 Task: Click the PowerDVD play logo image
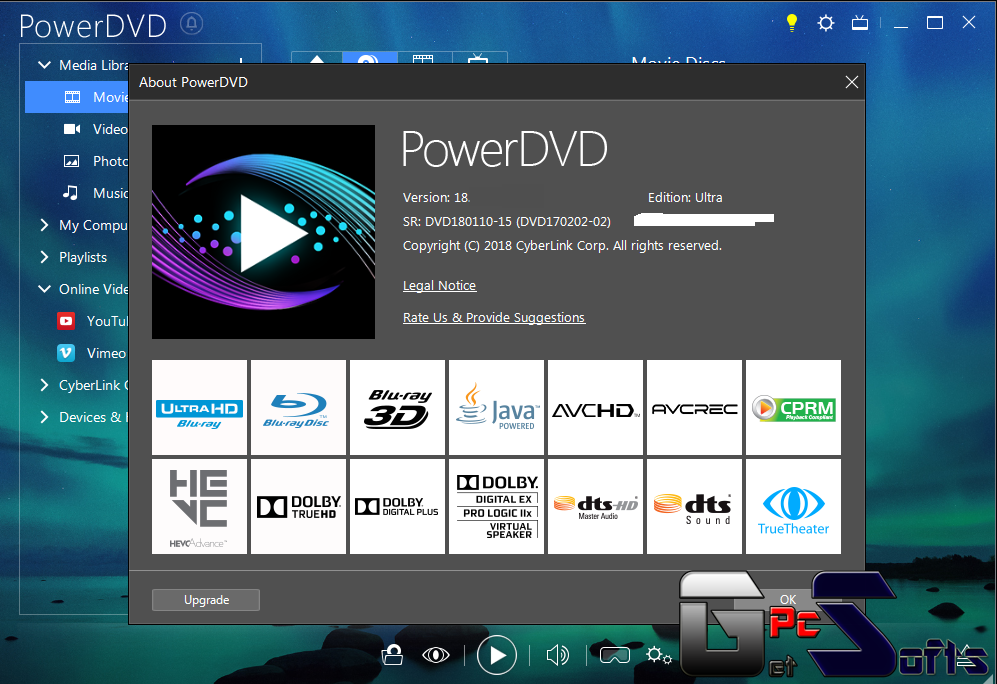tap(263, 232)
